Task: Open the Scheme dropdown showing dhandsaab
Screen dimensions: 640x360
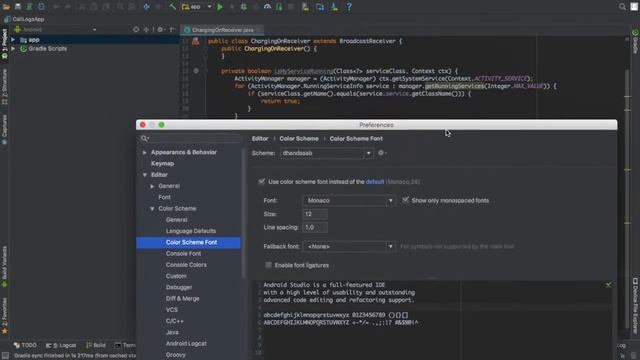Action: [327, 153]
